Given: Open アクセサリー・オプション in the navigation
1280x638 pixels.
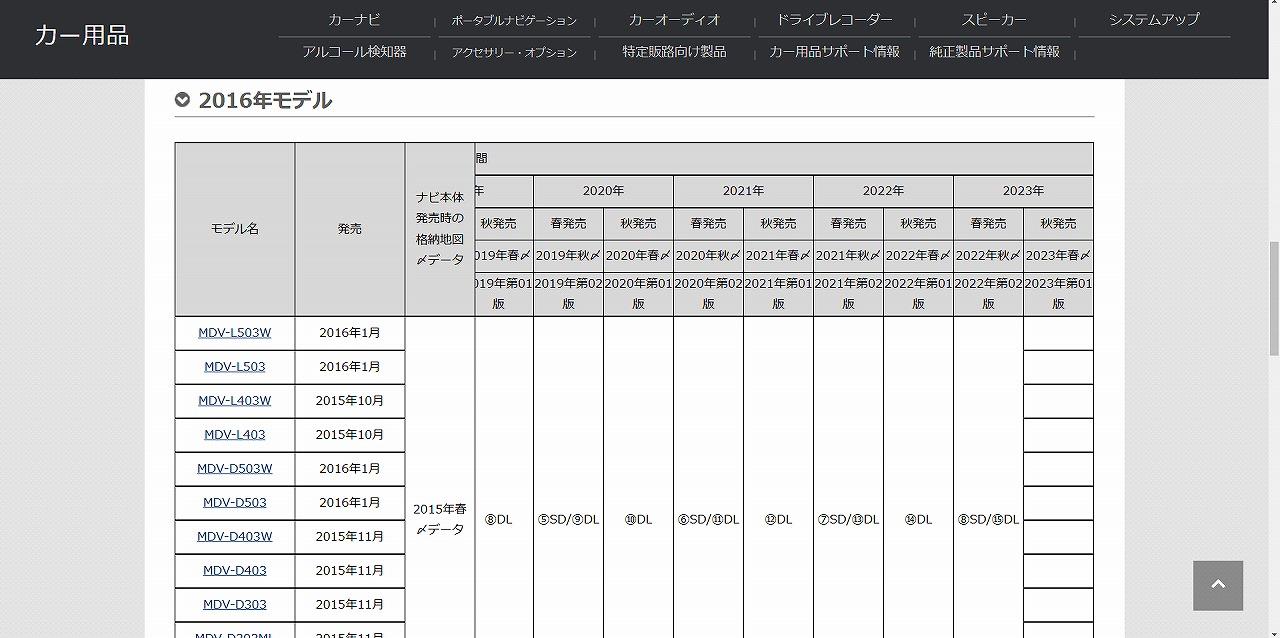Looking at the screenshot, I should tap(514, 52).
